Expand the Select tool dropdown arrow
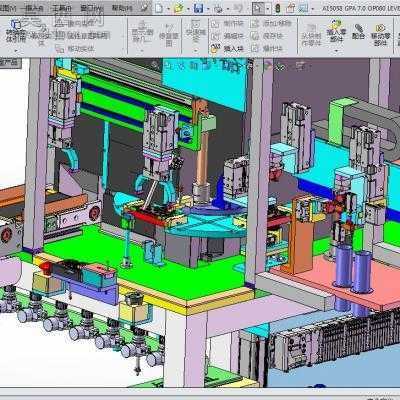Screen dimensions: 400x400 [x=268, y=9]
